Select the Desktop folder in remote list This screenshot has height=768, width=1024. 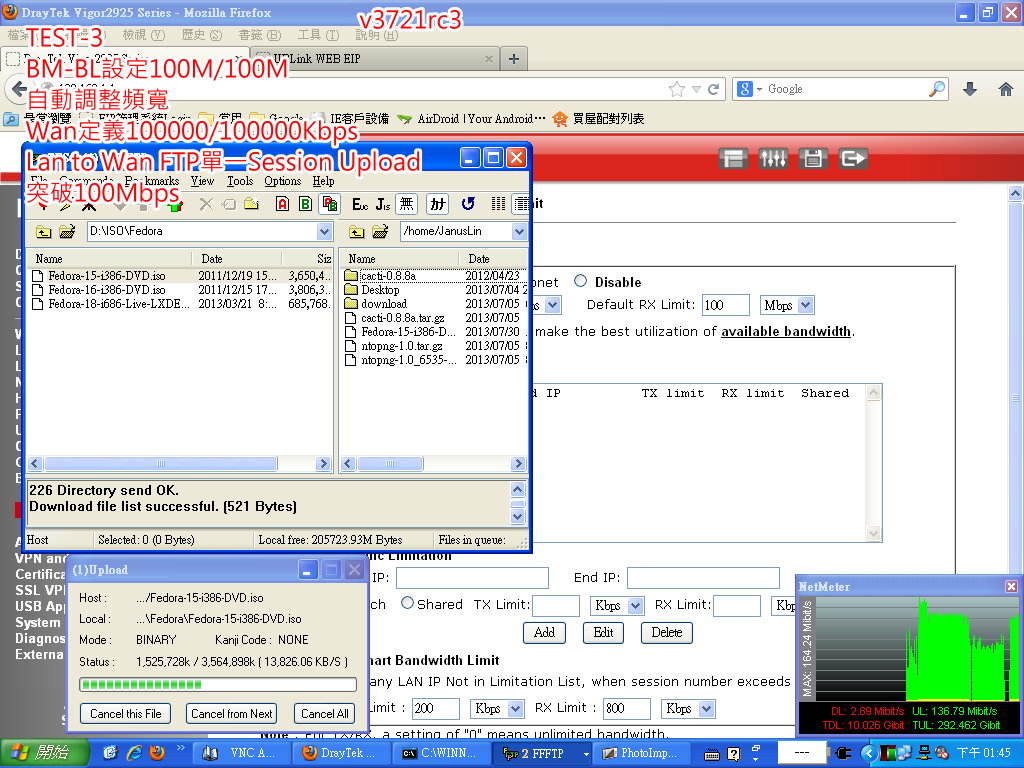coord(380,289)
